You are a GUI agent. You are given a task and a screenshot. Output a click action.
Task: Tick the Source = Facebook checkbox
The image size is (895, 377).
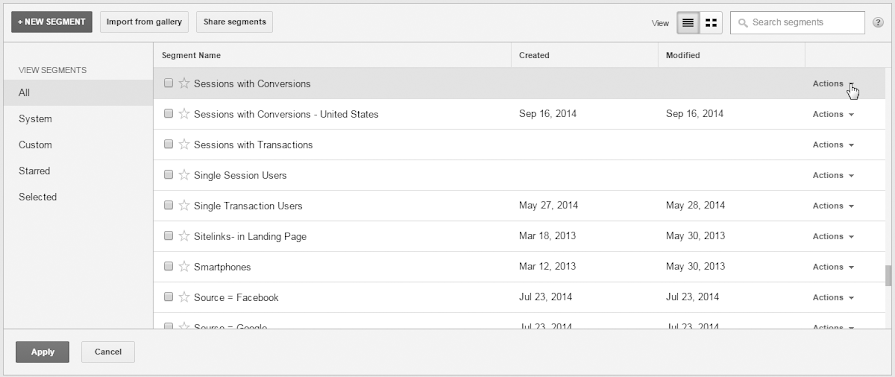(x=168, y=297)
